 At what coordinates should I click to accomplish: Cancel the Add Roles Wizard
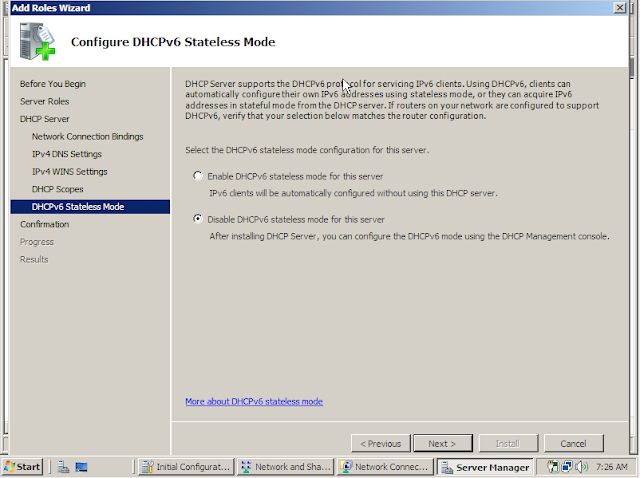573,443
